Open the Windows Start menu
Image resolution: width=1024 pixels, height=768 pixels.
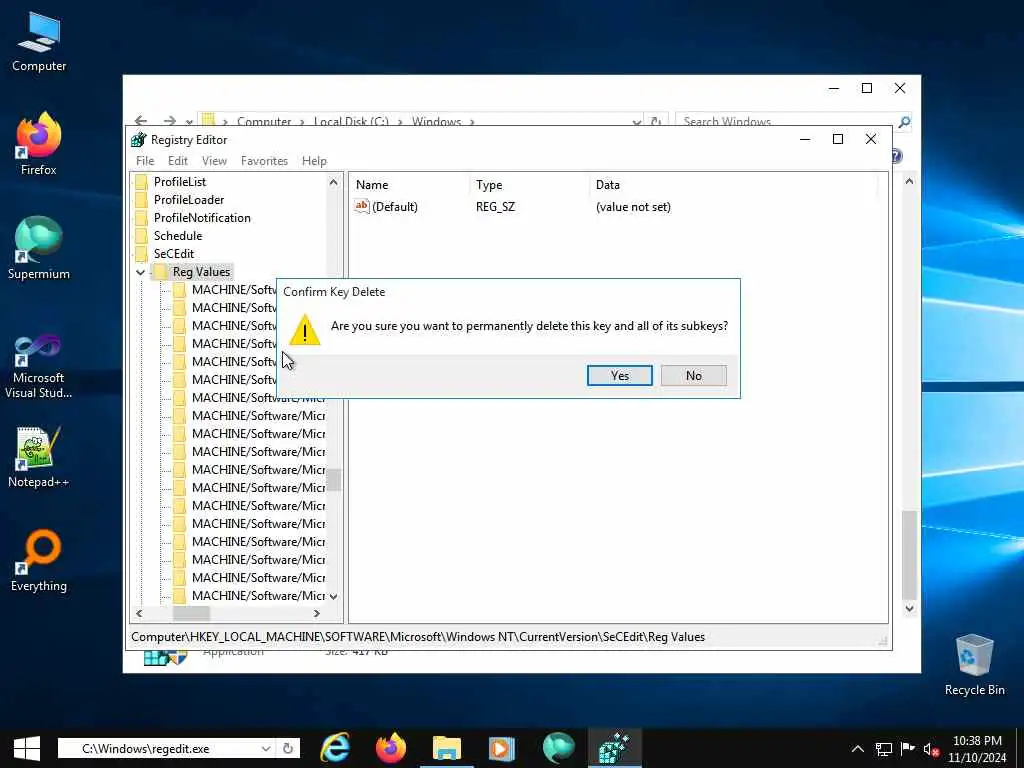[27, 748]
